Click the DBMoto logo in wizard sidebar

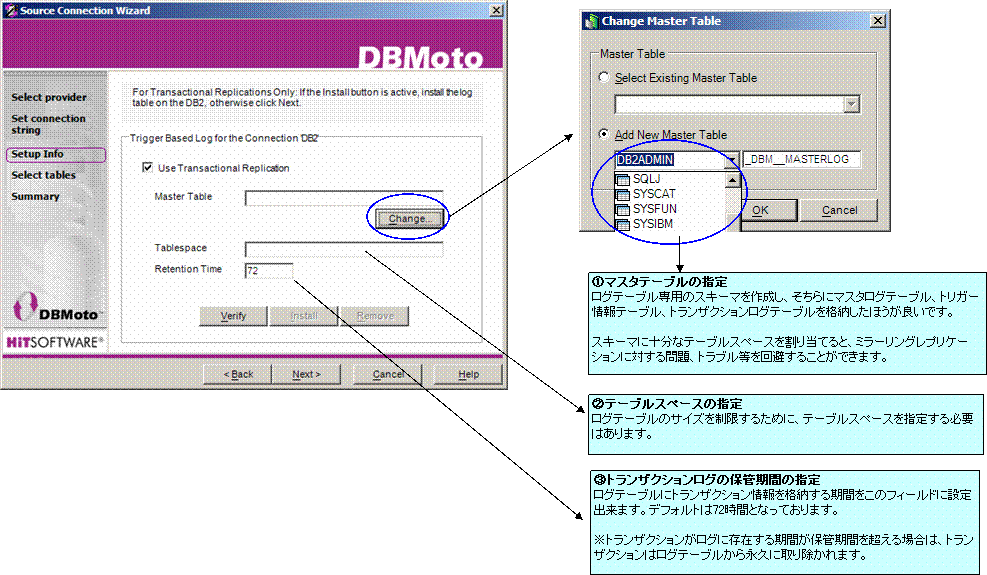coord(55,308)
